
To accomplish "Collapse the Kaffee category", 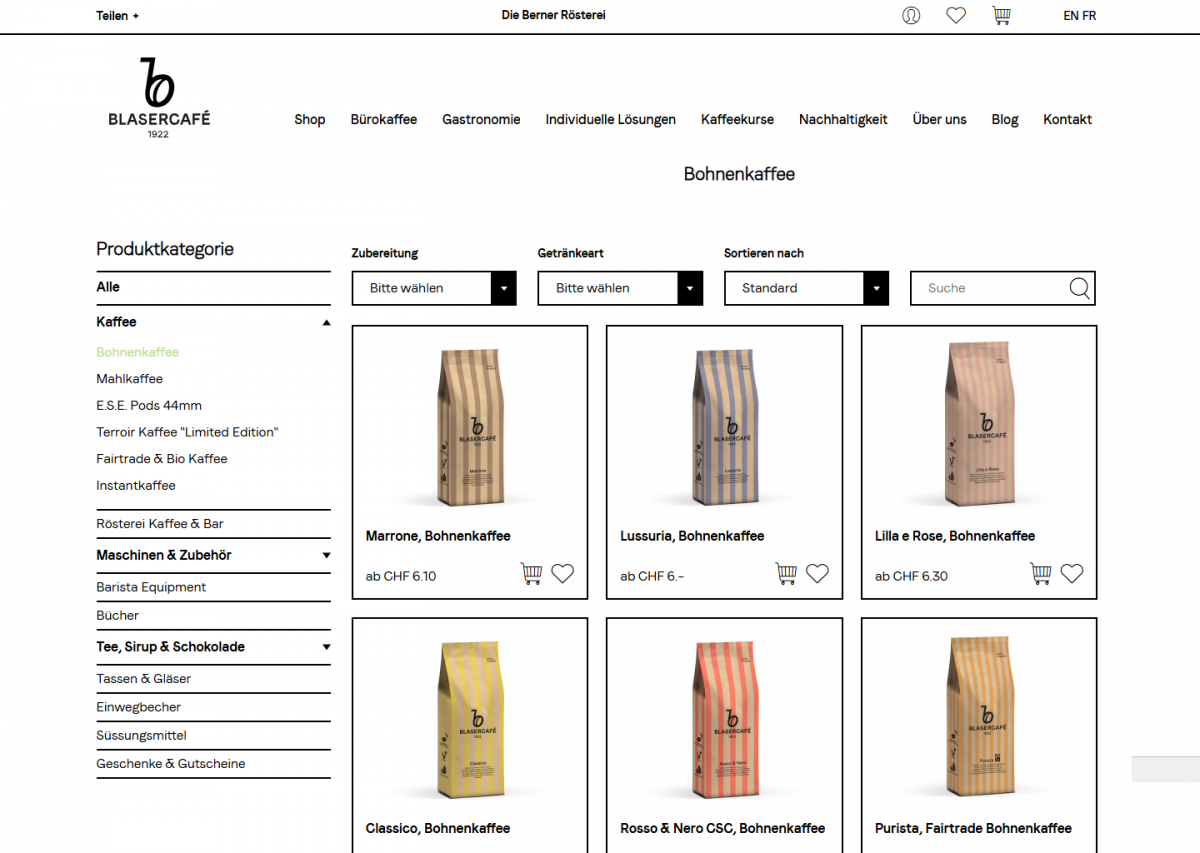I will 326,322.
